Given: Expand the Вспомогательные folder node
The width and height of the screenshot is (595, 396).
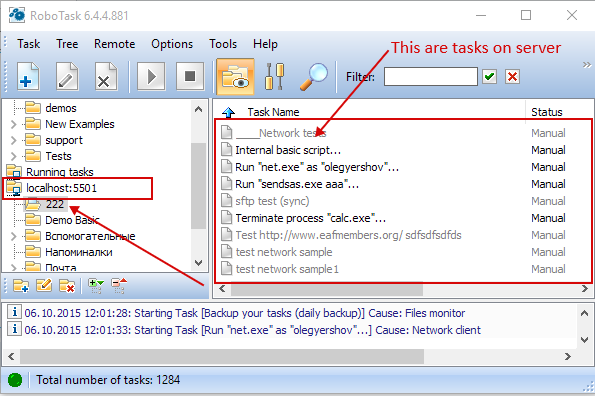Looking at the screenshot, I should (x=14, y=236).
